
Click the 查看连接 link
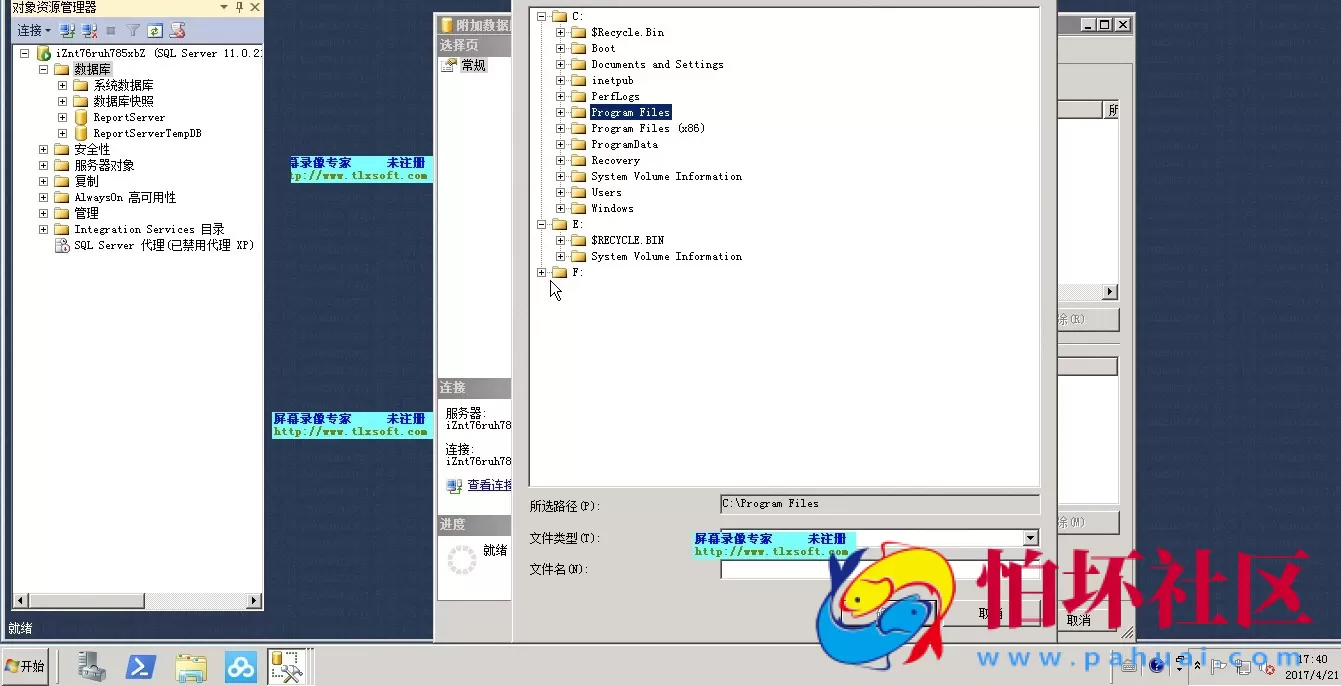pos(488,485)
